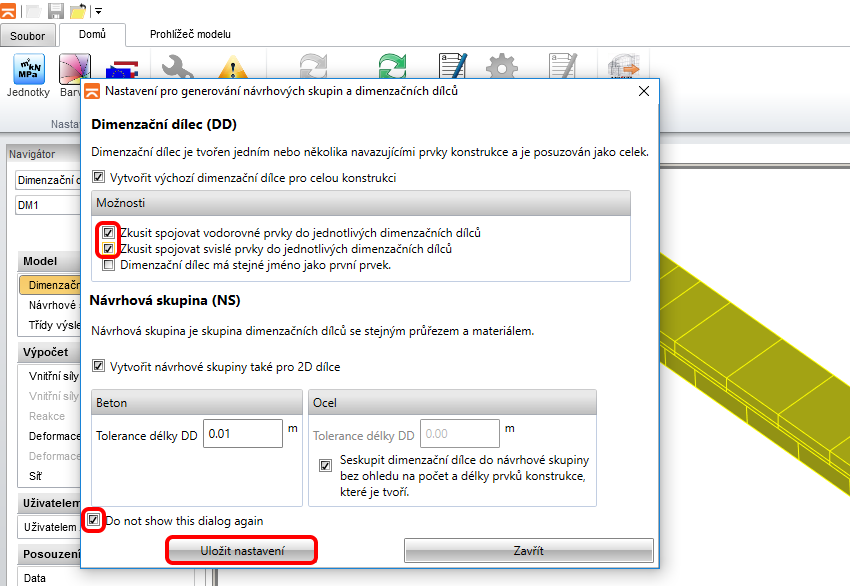The image size is (850, 586).
Task: Click the grey gear icon in ribbon
Action: [x=502, y=67]
